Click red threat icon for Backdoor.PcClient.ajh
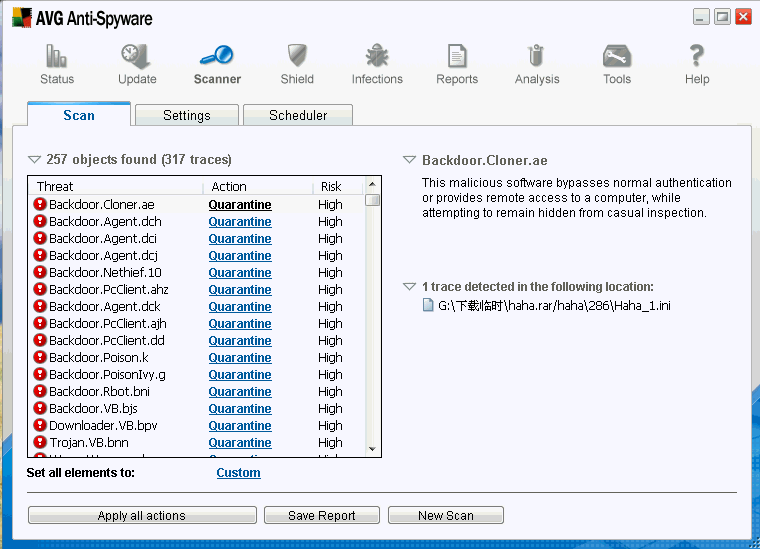The width and height of the screenshot is (760, 549). [x=40, y=323]
